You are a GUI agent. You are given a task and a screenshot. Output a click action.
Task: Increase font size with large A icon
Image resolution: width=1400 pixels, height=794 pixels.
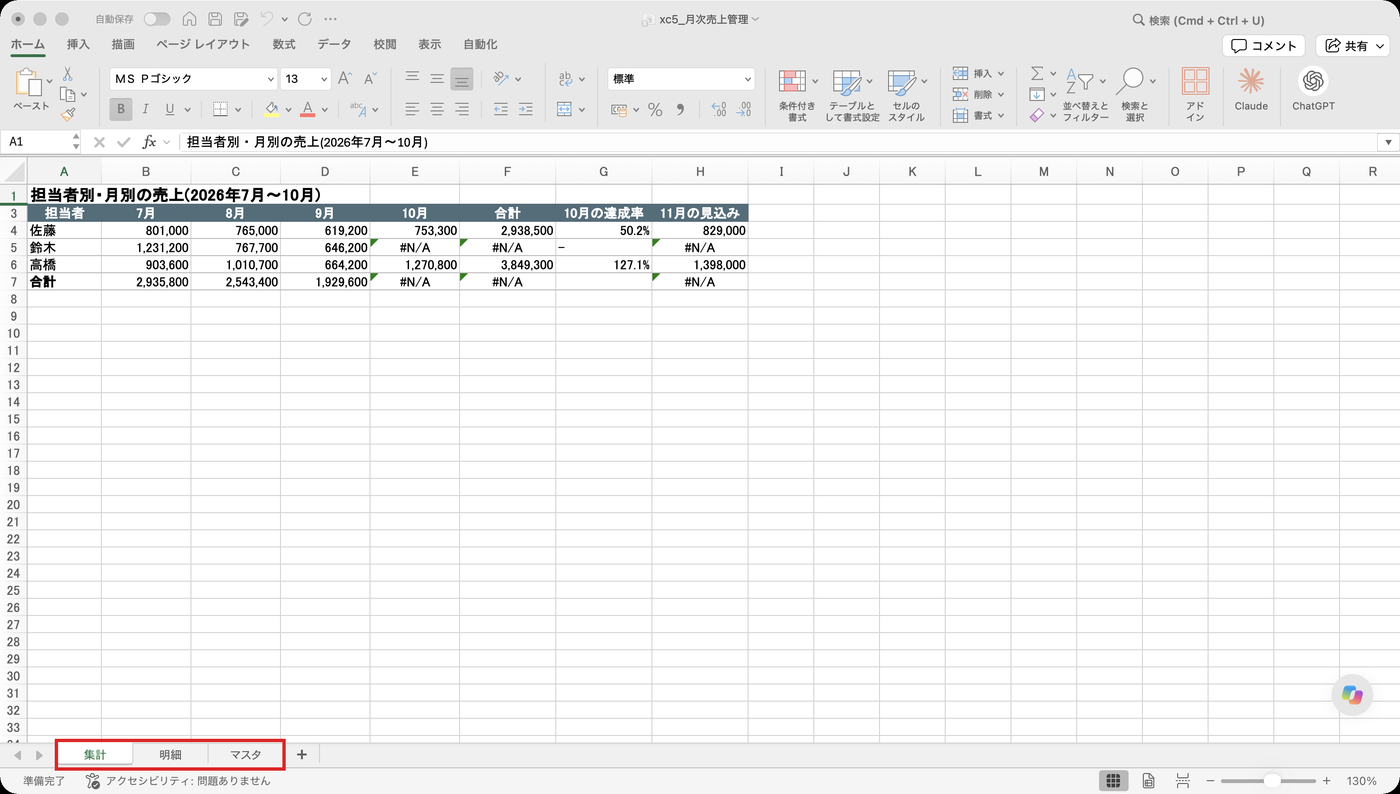(x=345, y=78)
